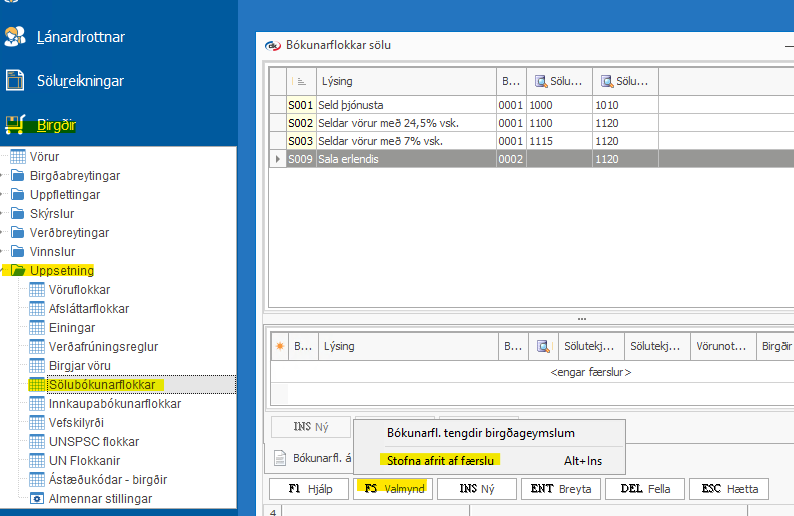Click the Vörur table icon
Image resolution: width=794 pixels, height=516 pixels.
(x=18, y=157)
